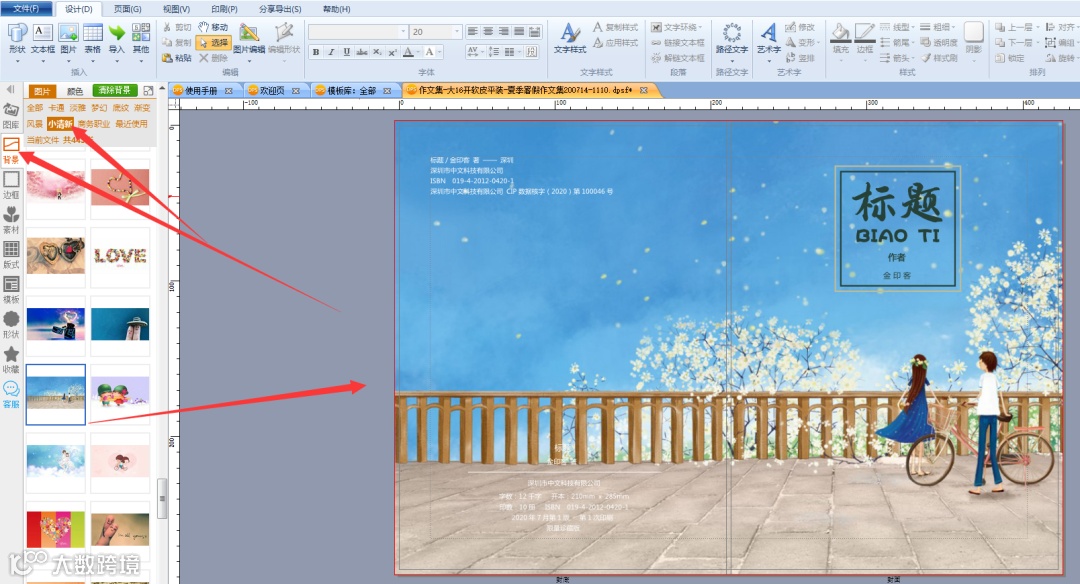This screenshot has height=584, width=1080.
Task: Open the font size dropdown showing 20
Action: [456, 32]
